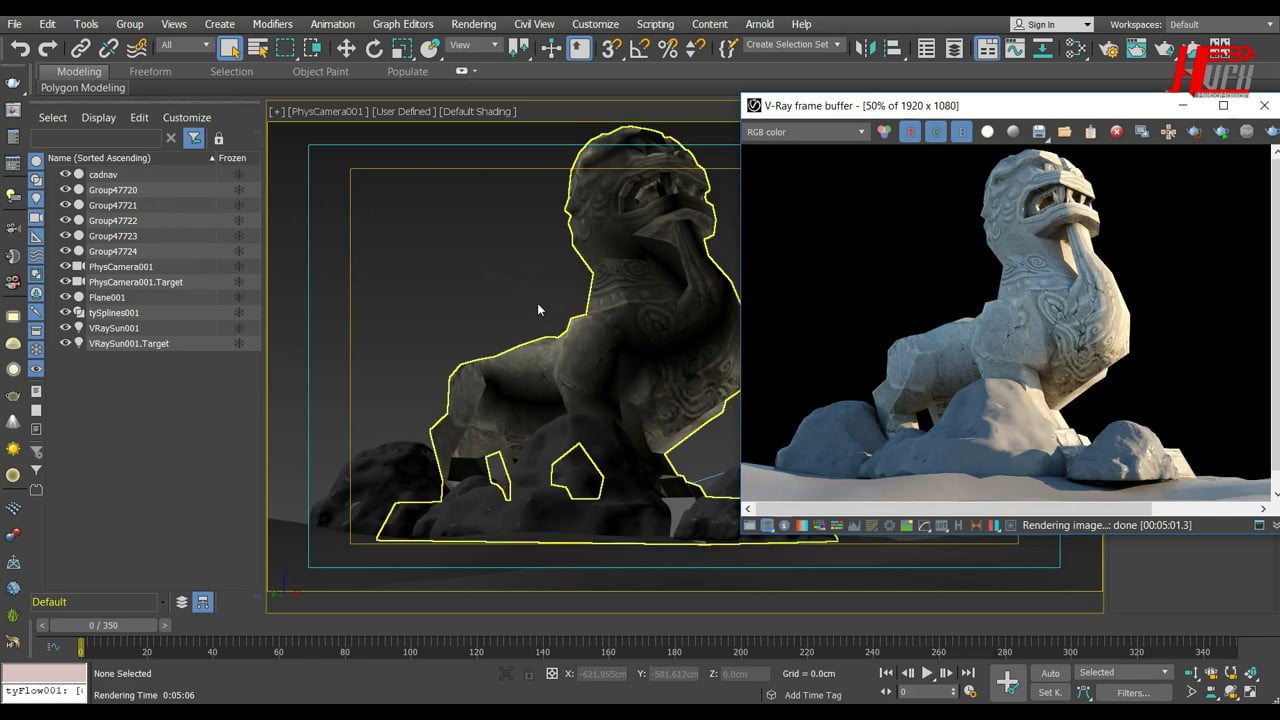The width and height of the screenshot is (1280, 720).
Task: Open the Create Selection Set dropdown
Action: click(794, 45)
